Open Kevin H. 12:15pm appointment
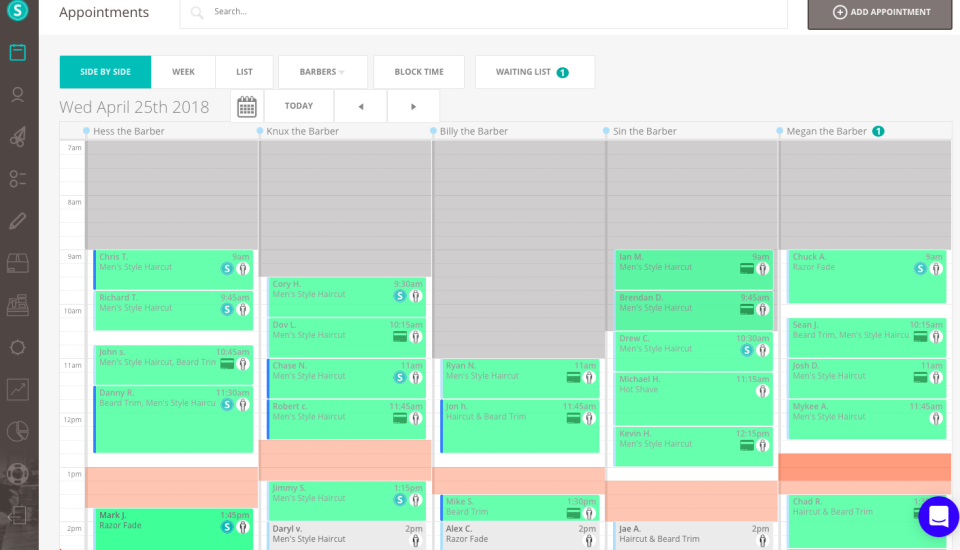Image resolution: width=960 pixels, height=550 pixels. coord(693,446)
